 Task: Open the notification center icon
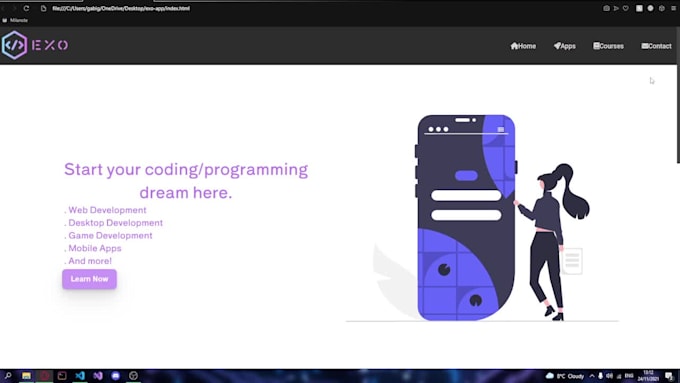669,376
